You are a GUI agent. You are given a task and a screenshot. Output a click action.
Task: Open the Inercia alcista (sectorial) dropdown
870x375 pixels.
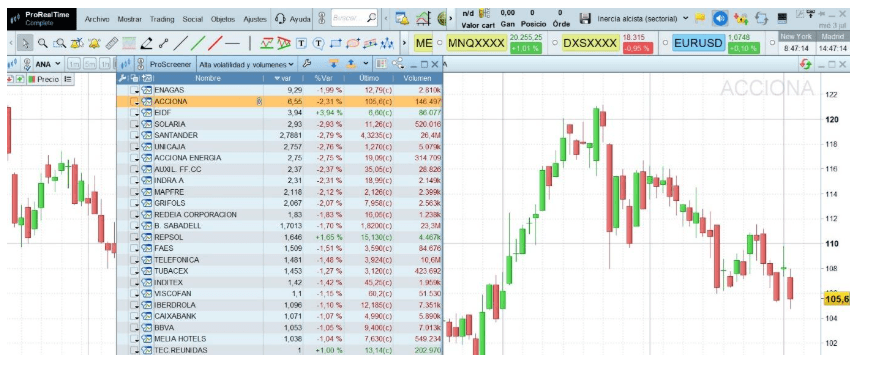tap(643, 18)
